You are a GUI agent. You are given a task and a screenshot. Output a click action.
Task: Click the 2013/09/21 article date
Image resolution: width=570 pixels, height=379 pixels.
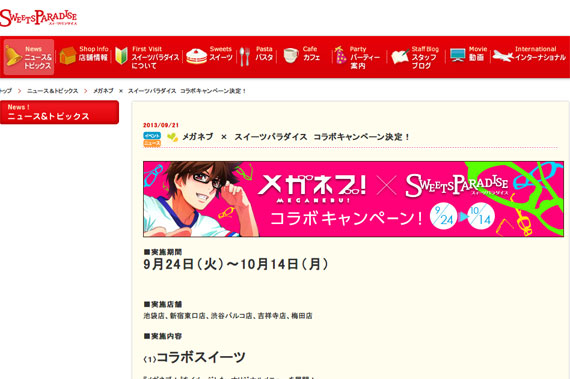[x=161, y=125]
